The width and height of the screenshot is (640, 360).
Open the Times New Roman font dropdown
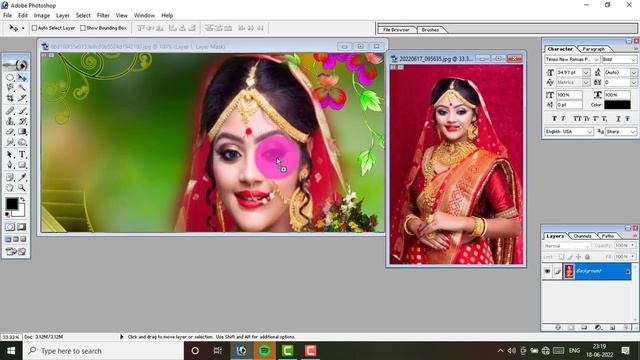click(x=596, y=60)
